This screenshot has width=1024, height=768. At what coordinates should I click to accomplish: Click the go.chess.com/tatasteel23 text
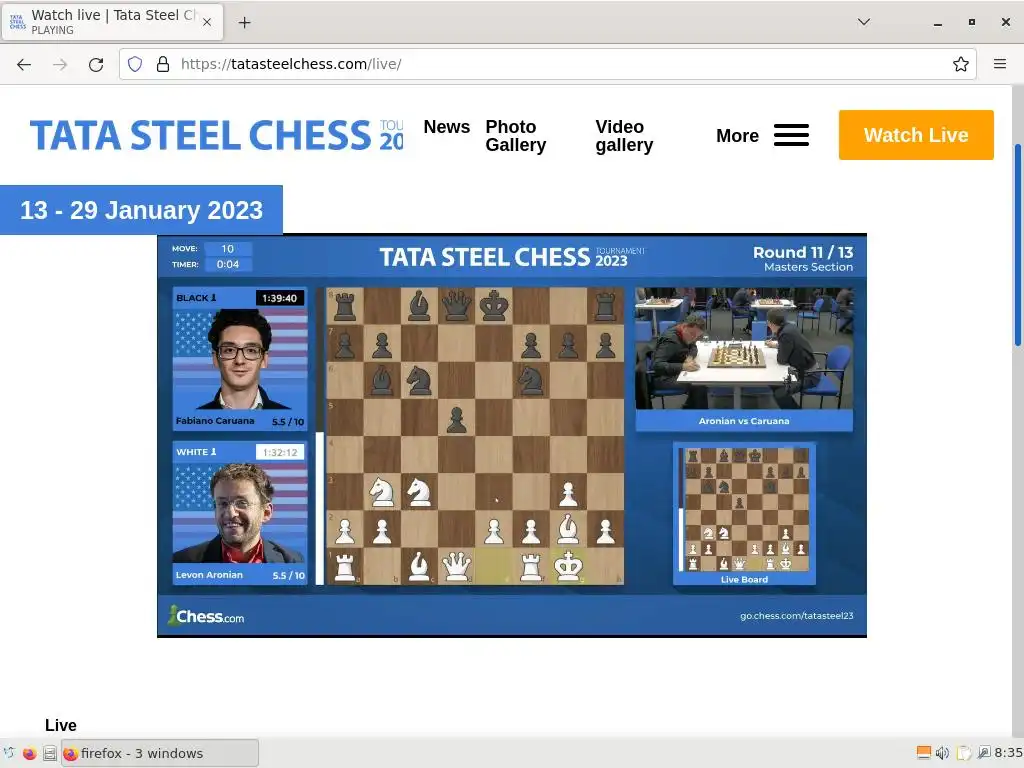(x=797, y=616)
